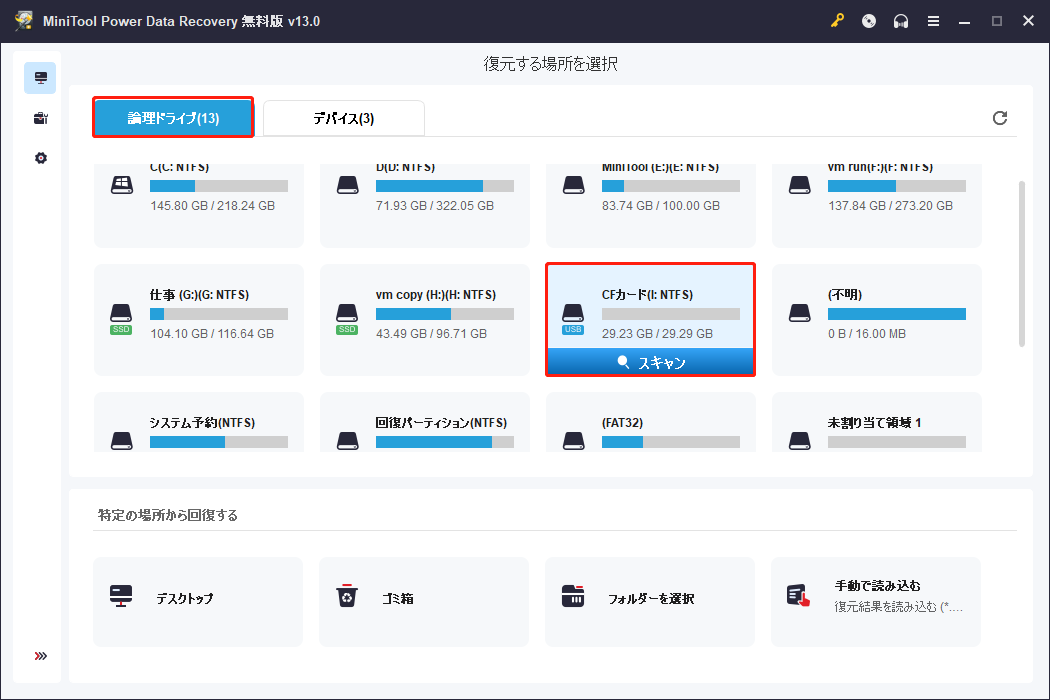Click the bootable media disc icon

869,21
